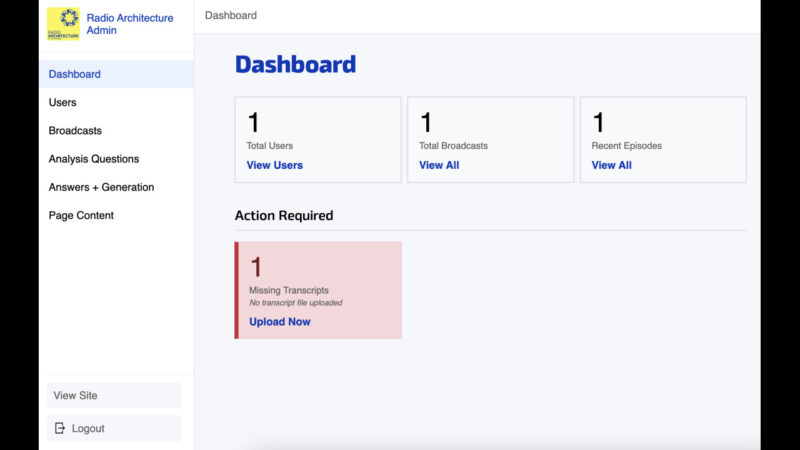Click the Recent Episodes stat card

(x=663, y=130)
